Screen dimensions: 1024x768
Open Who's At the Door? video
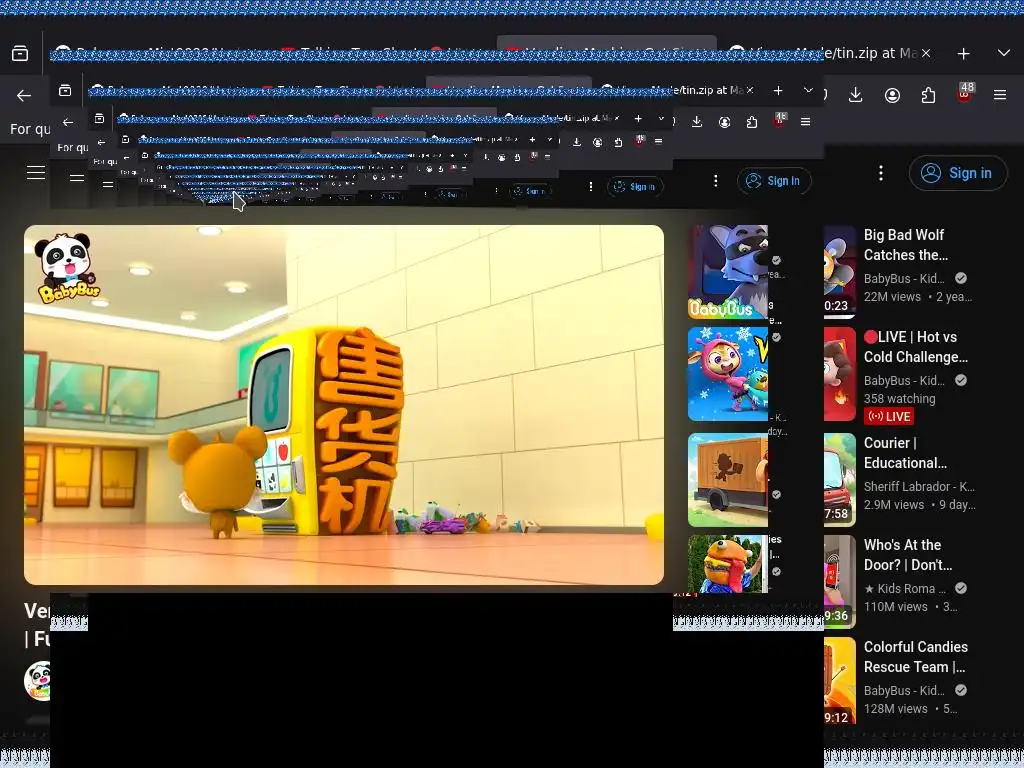[x=908, y=554]
